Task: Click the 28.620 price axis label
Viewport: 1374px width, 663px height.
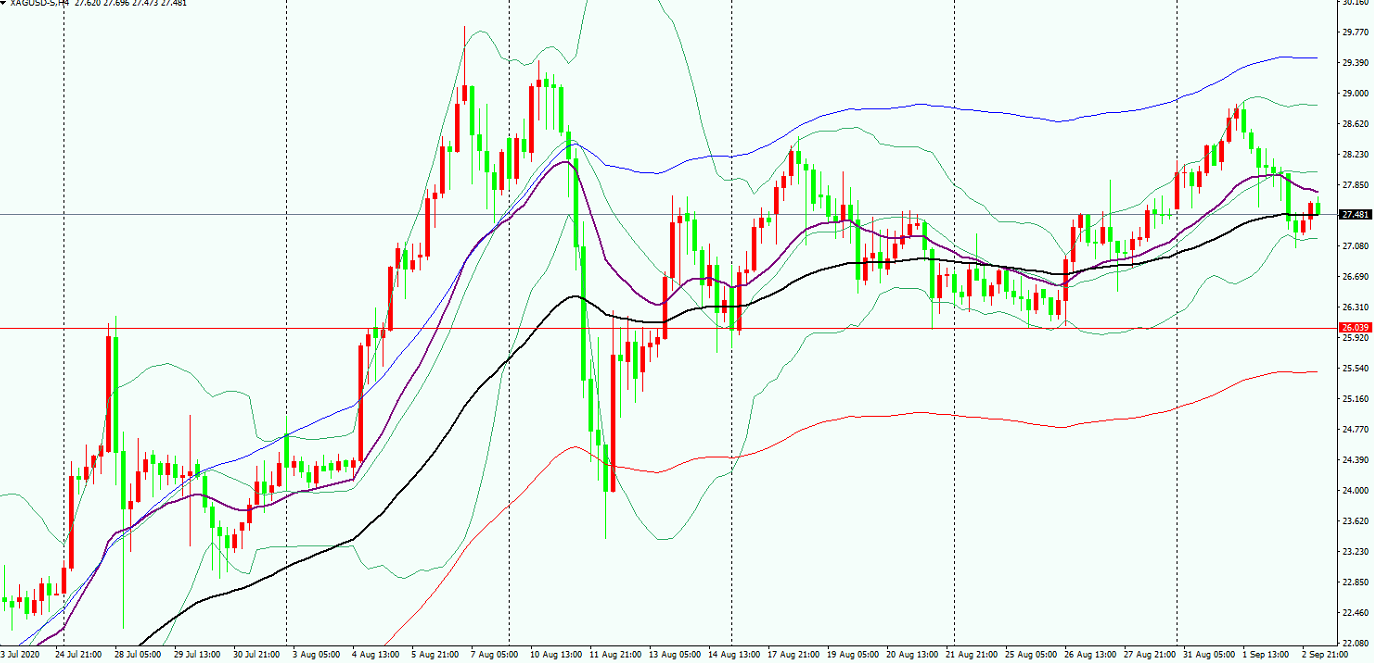Action: pyautogui.click(x=1355, y=124)
